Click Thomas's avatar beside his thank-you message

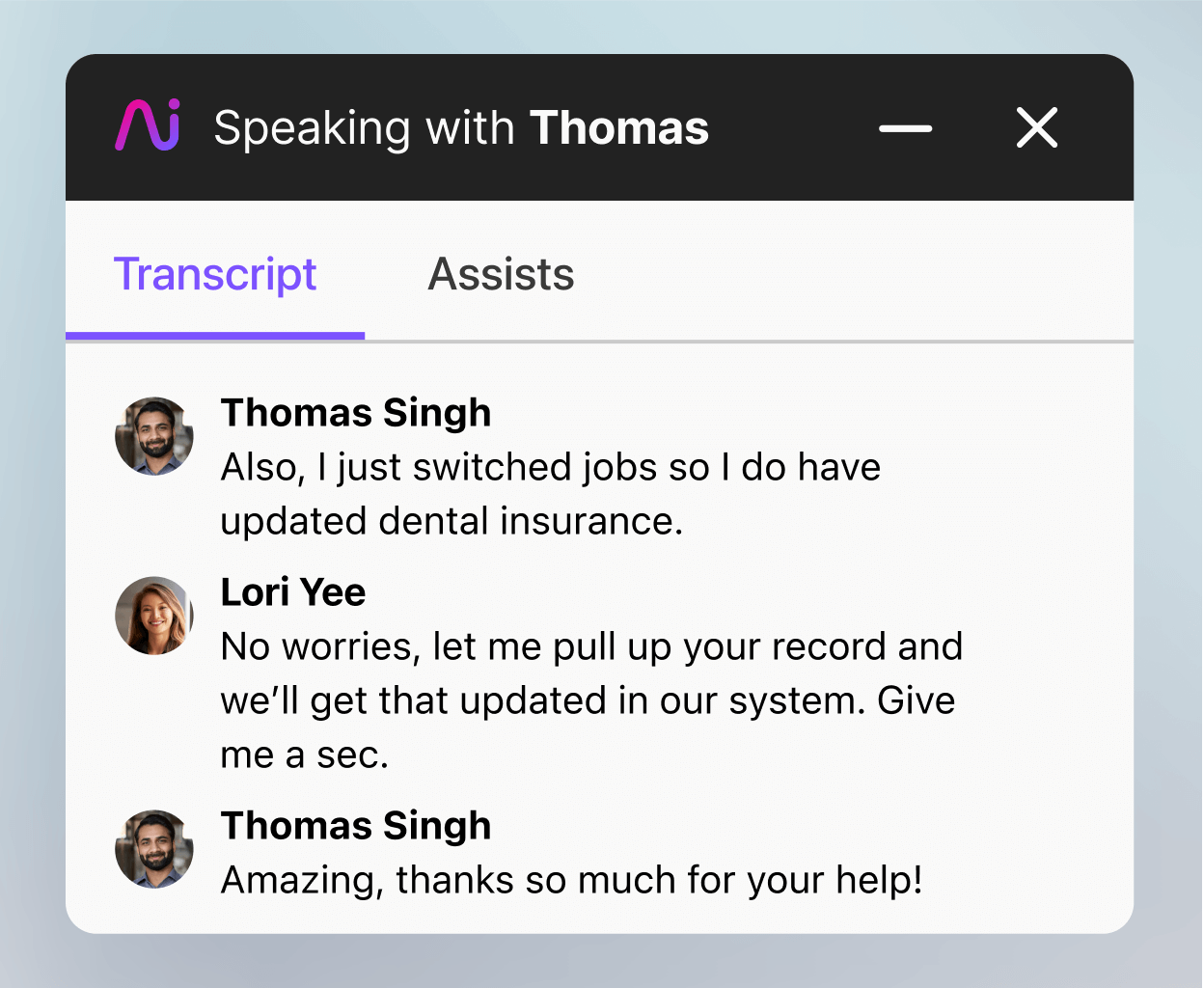click(154, 850)
